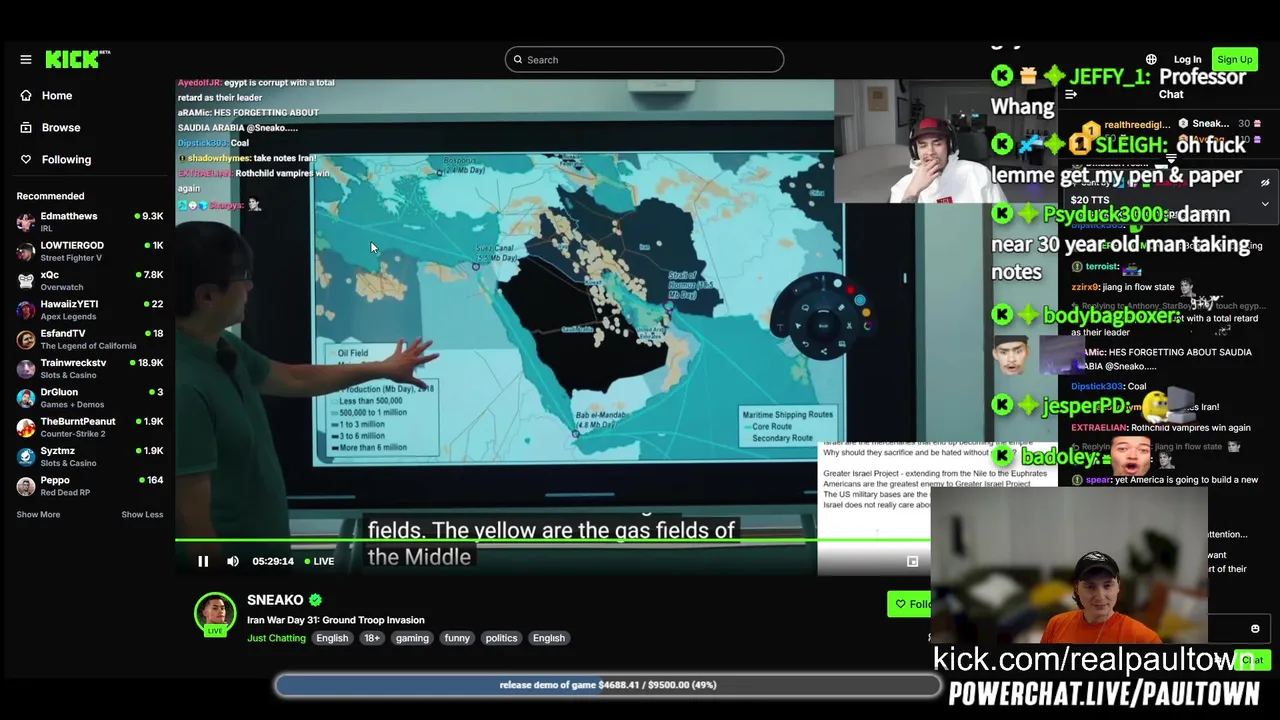Open the language globe menu
This screenshot has height=720, width=1280.
click(1151, 60)
